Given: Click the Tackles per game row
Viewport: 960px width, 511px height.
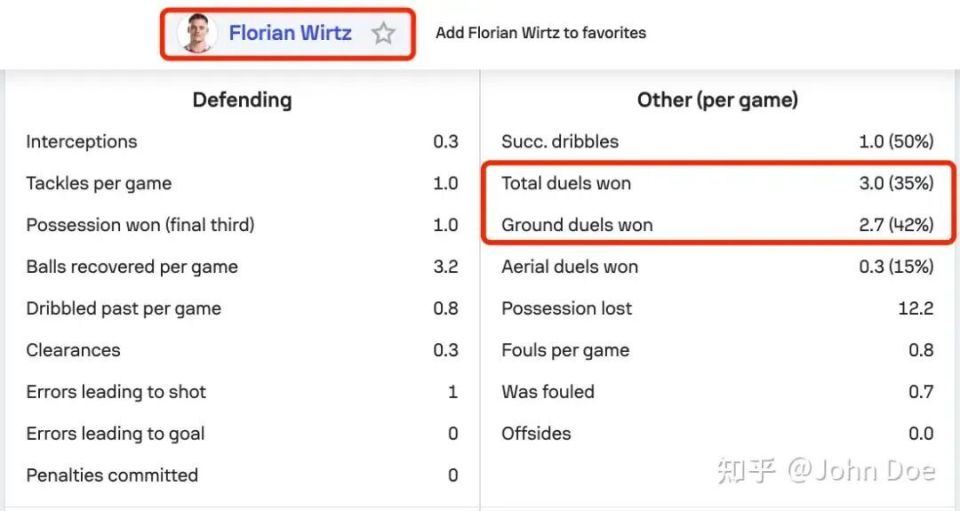Looking at the screenshot, I should coord(242,183).
